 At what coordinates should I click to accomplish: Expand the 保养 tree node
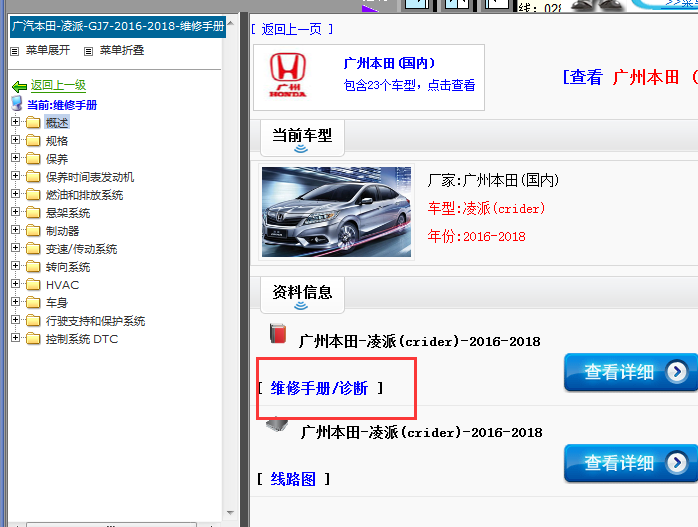click(16, 158)
